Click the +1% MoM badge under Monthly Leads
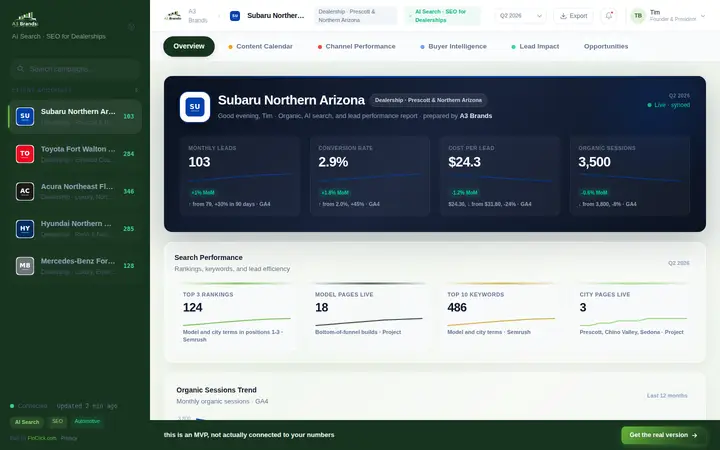Viewport: 720px width, 450px height. pos(202,192)
